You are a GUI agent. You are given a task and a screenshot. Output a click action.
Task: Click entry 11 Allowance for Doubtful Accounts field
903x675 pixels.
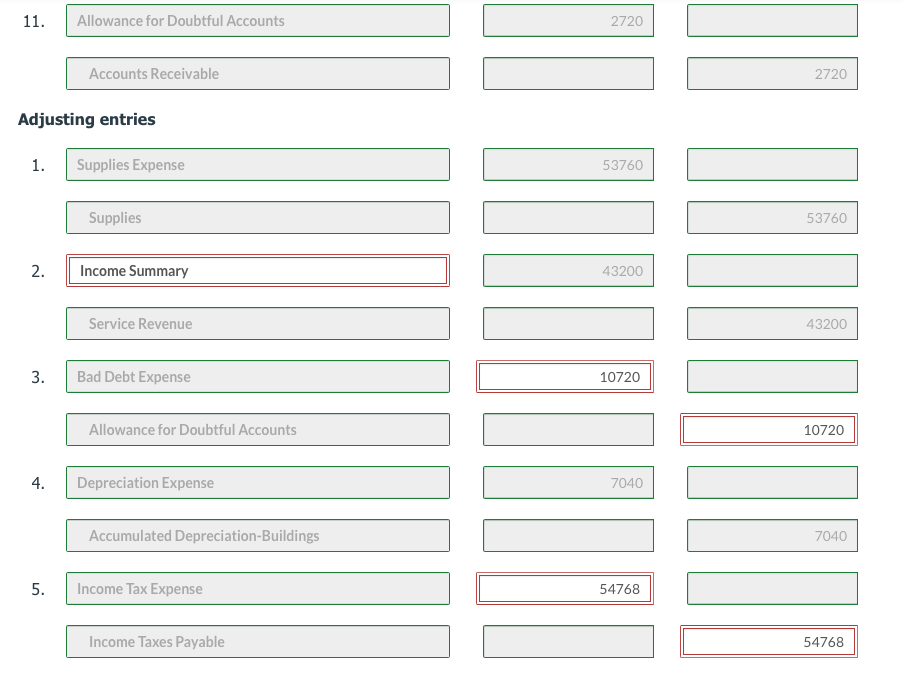click(258, 21)
